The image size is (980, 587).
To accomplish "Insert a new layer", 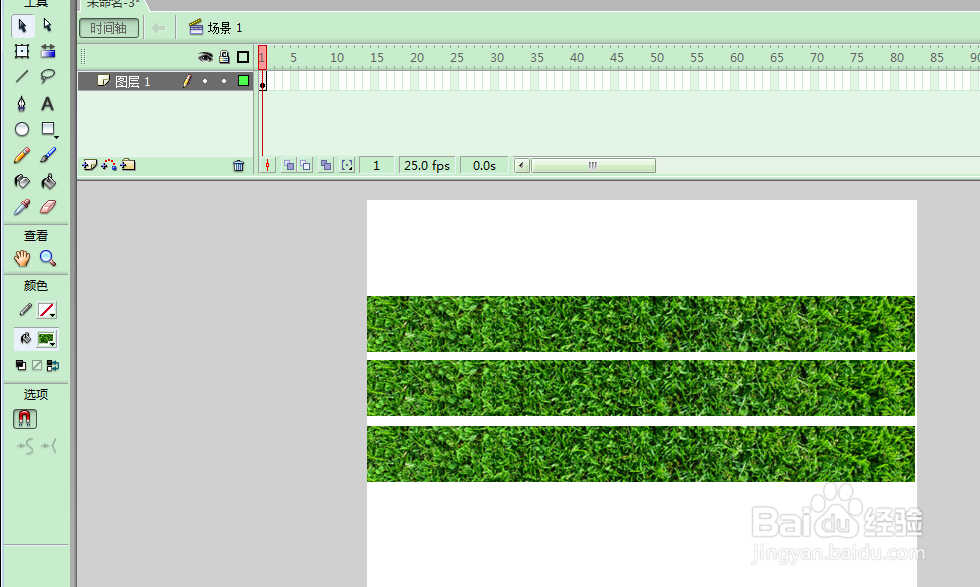I will (x=89, y=165).
